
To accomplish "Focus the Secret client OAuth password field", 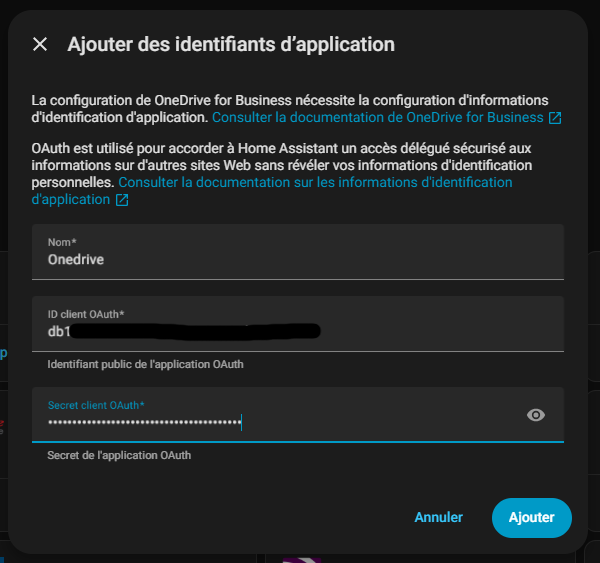I will click(x=280, y=422).
